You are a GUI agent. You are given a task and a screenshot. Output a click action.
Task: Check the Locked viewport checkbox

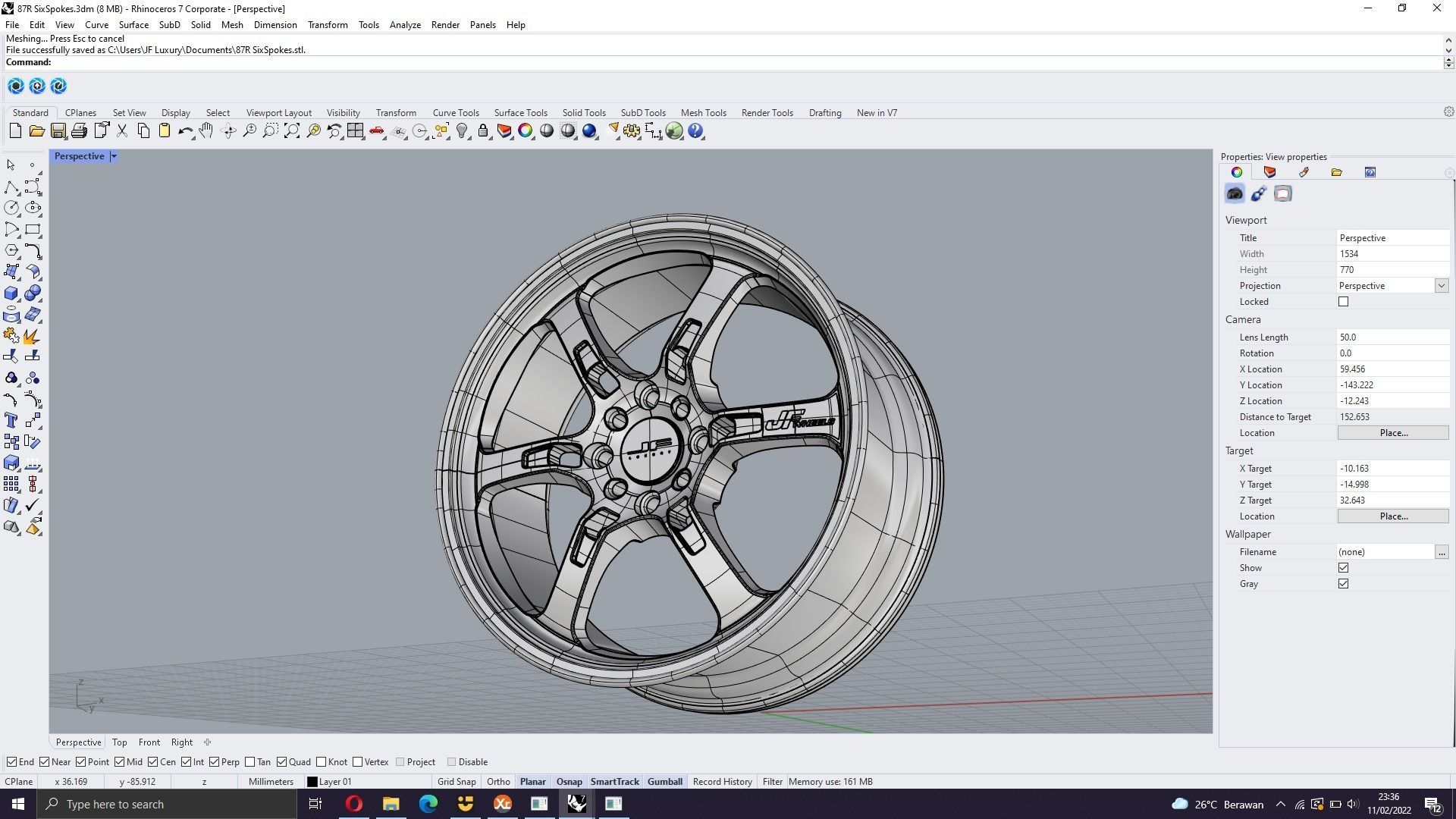tap(1343, 302)
